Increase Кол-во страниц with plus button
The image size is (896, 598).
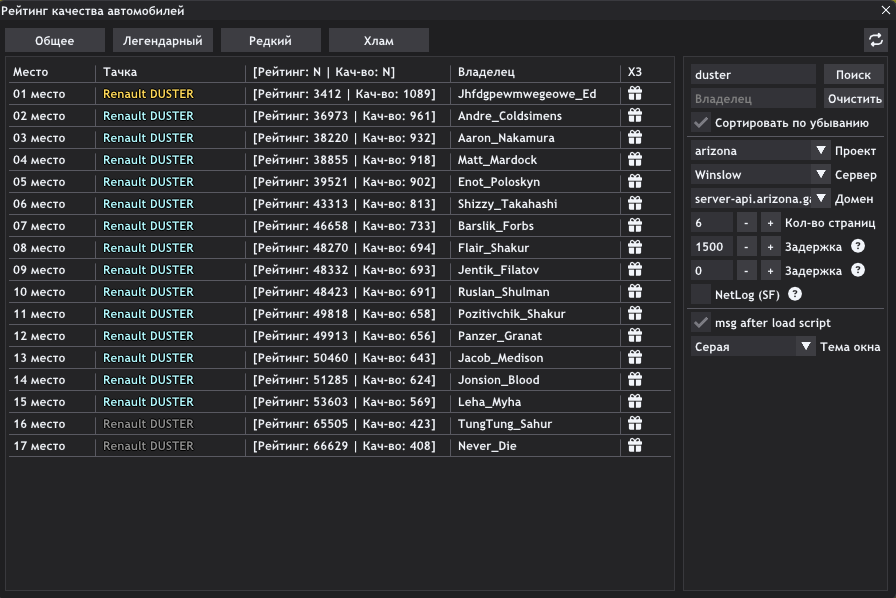(x=770, y=222)
